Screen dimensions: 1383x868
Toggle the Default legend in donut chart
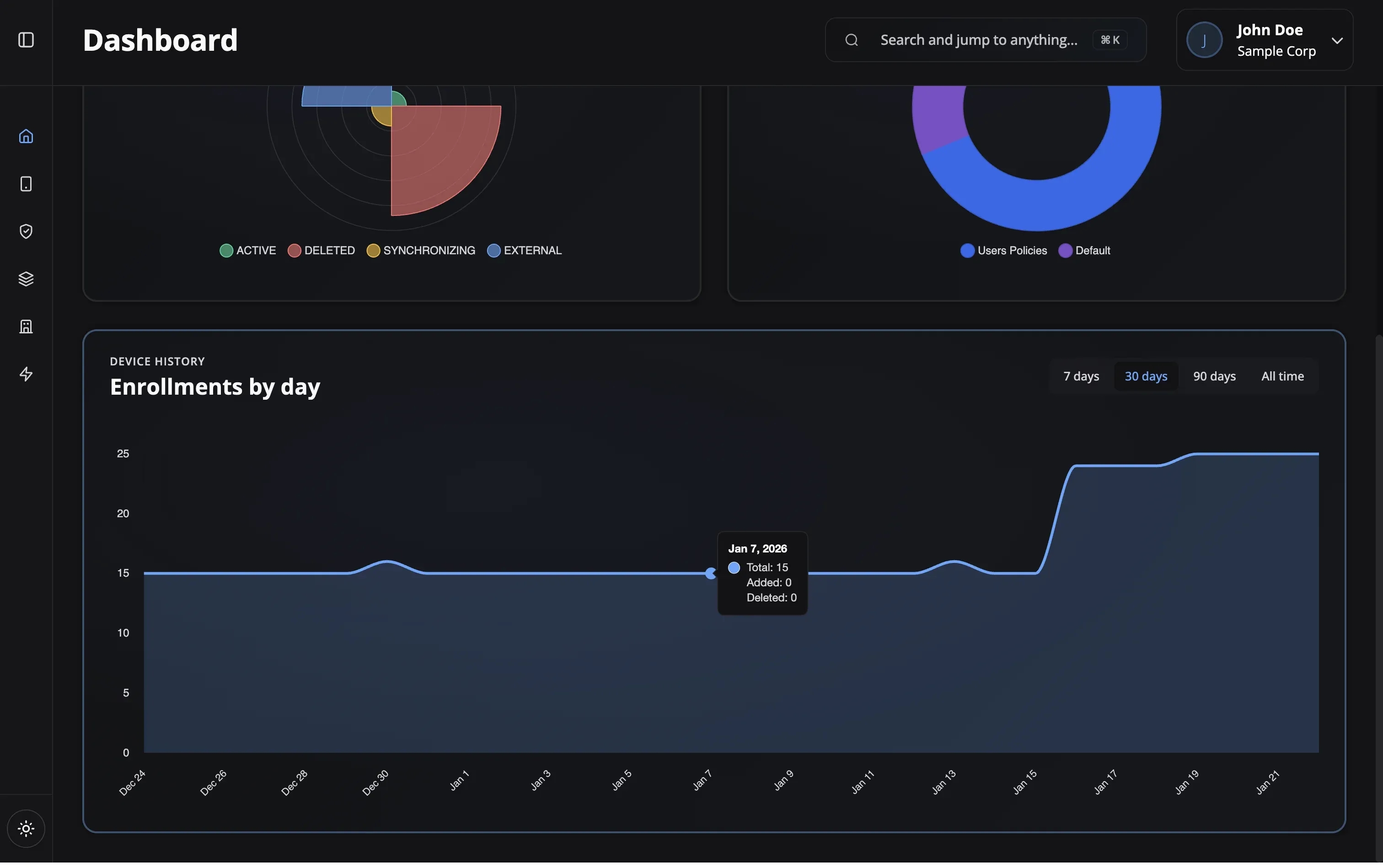[x=1085, y=250]
